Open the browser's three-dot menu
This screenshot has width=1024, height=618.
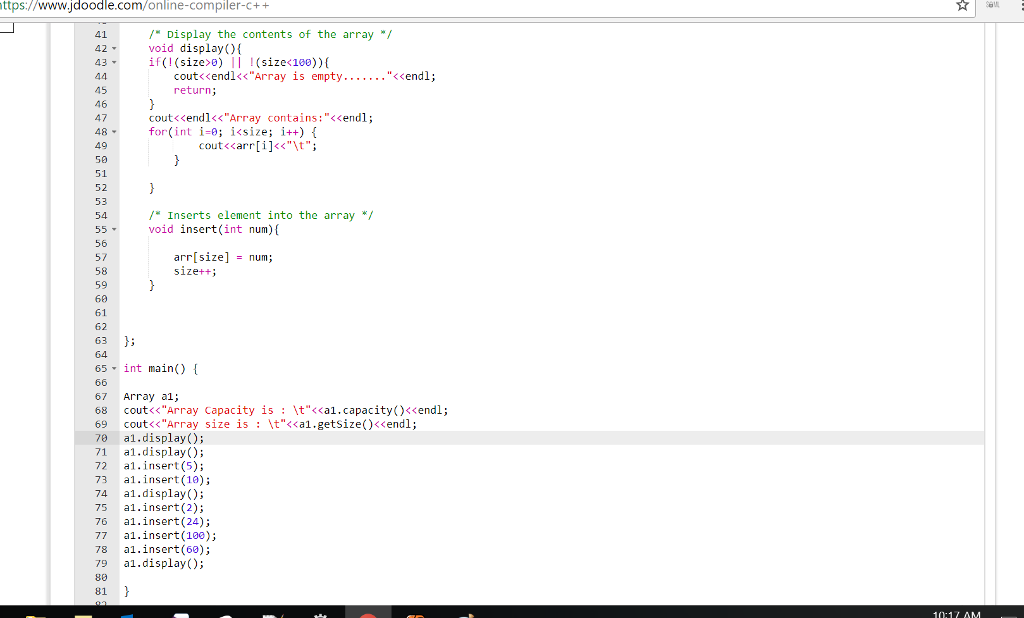coord(1020,6)
